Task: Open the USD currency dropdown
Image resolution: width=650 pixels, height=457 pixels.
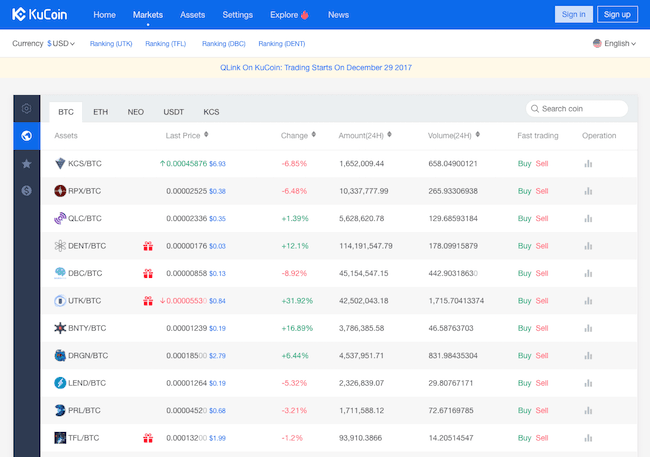Action: click(x=61, y=44)
